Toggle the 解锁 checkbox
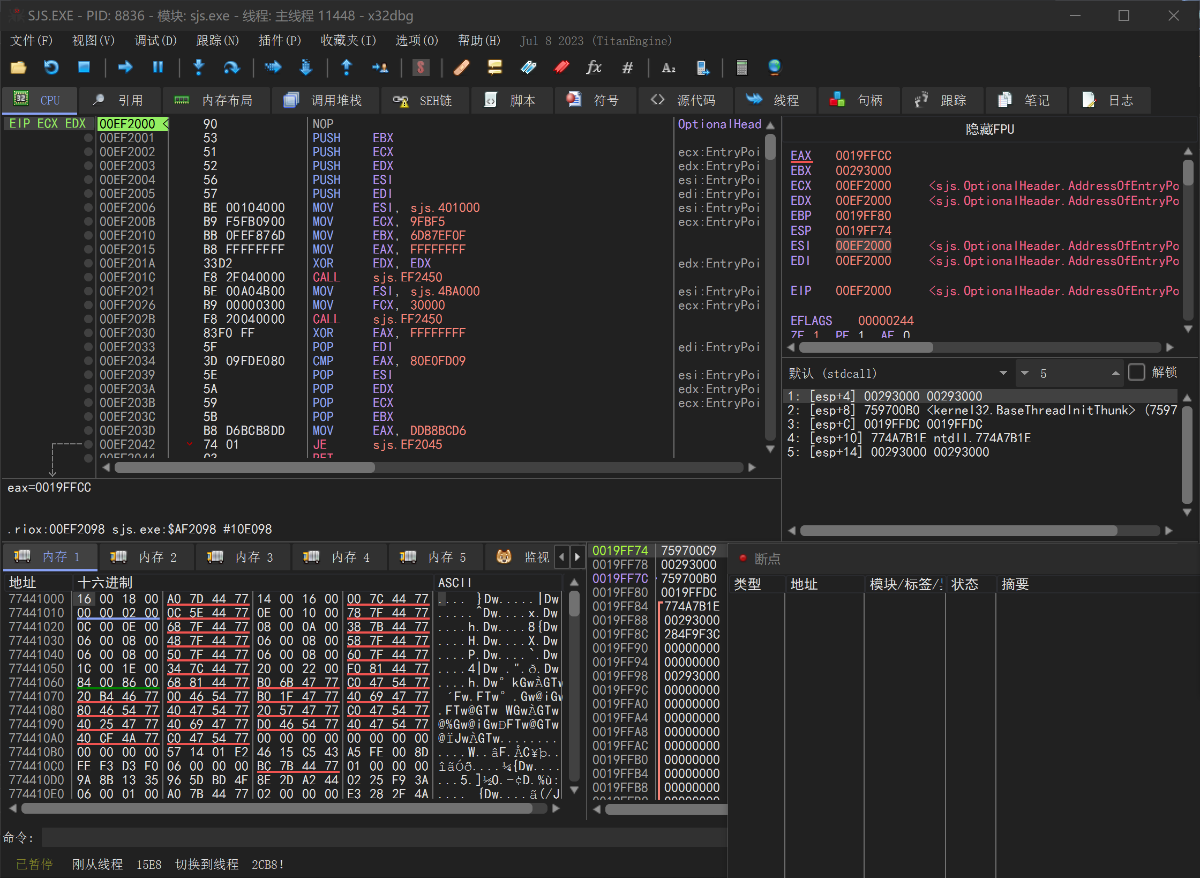 [1137, 373]
